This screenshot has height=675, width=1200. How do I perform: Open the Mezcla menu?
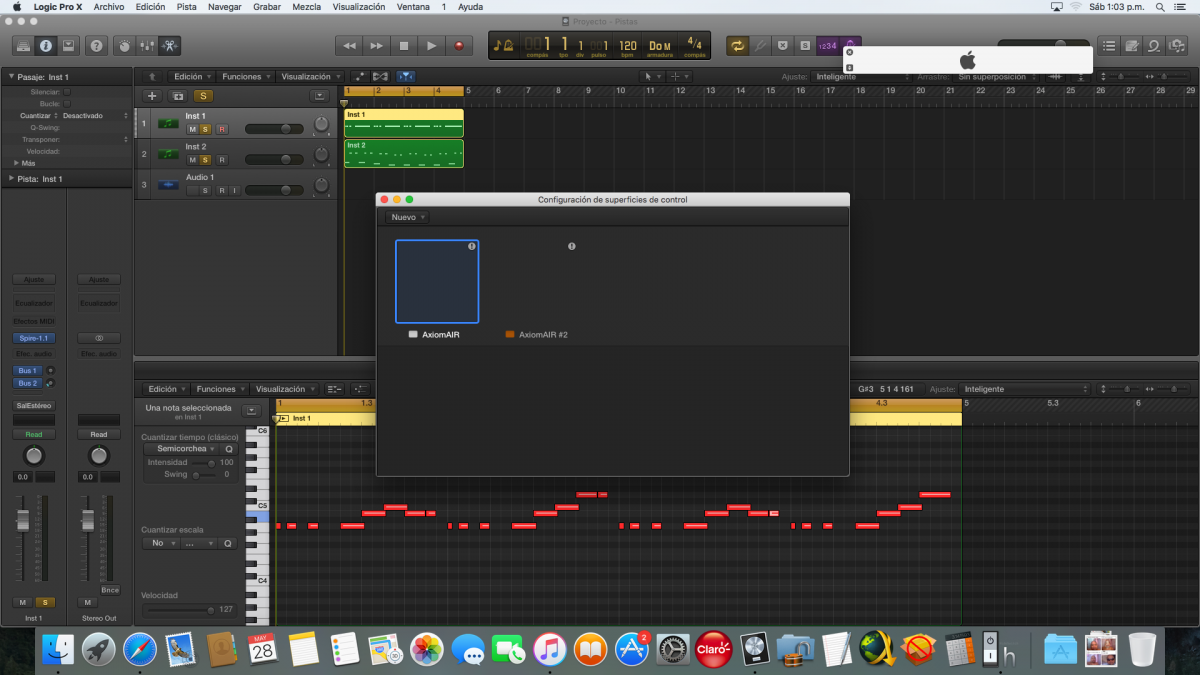coord(307,6)
